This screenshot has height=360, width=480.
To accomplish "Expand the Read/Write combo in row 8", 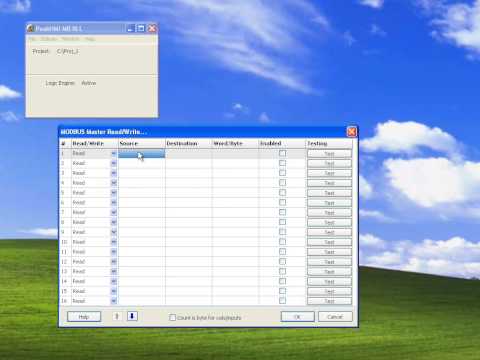I will pyautogui.click(x=114, y=222).
